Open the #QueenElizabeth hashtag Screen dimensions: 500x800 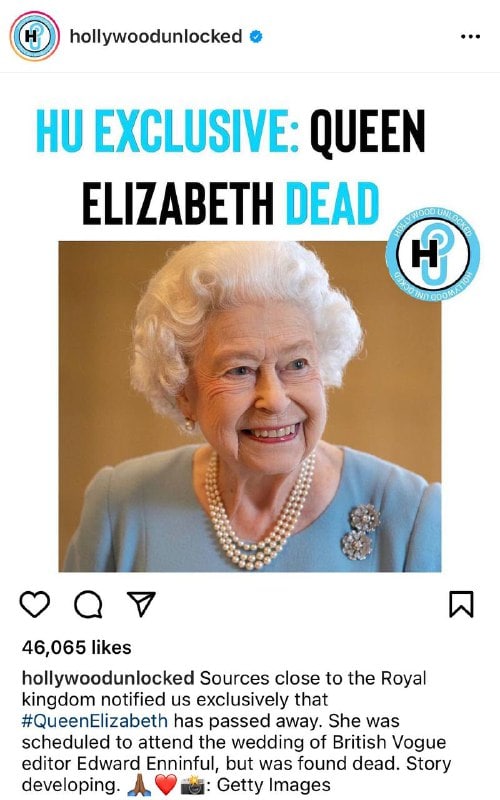pos(94,721)
